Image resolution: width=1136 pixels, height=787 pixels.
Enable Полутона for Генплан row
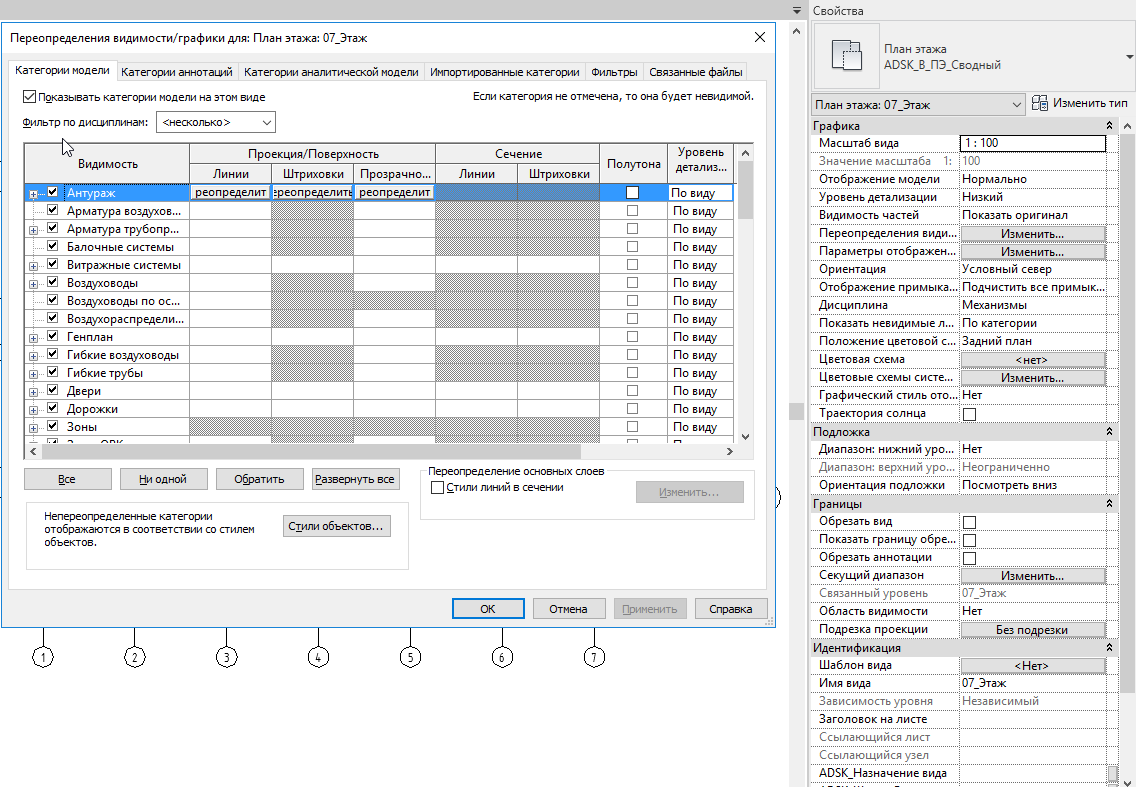click(632, 336)
